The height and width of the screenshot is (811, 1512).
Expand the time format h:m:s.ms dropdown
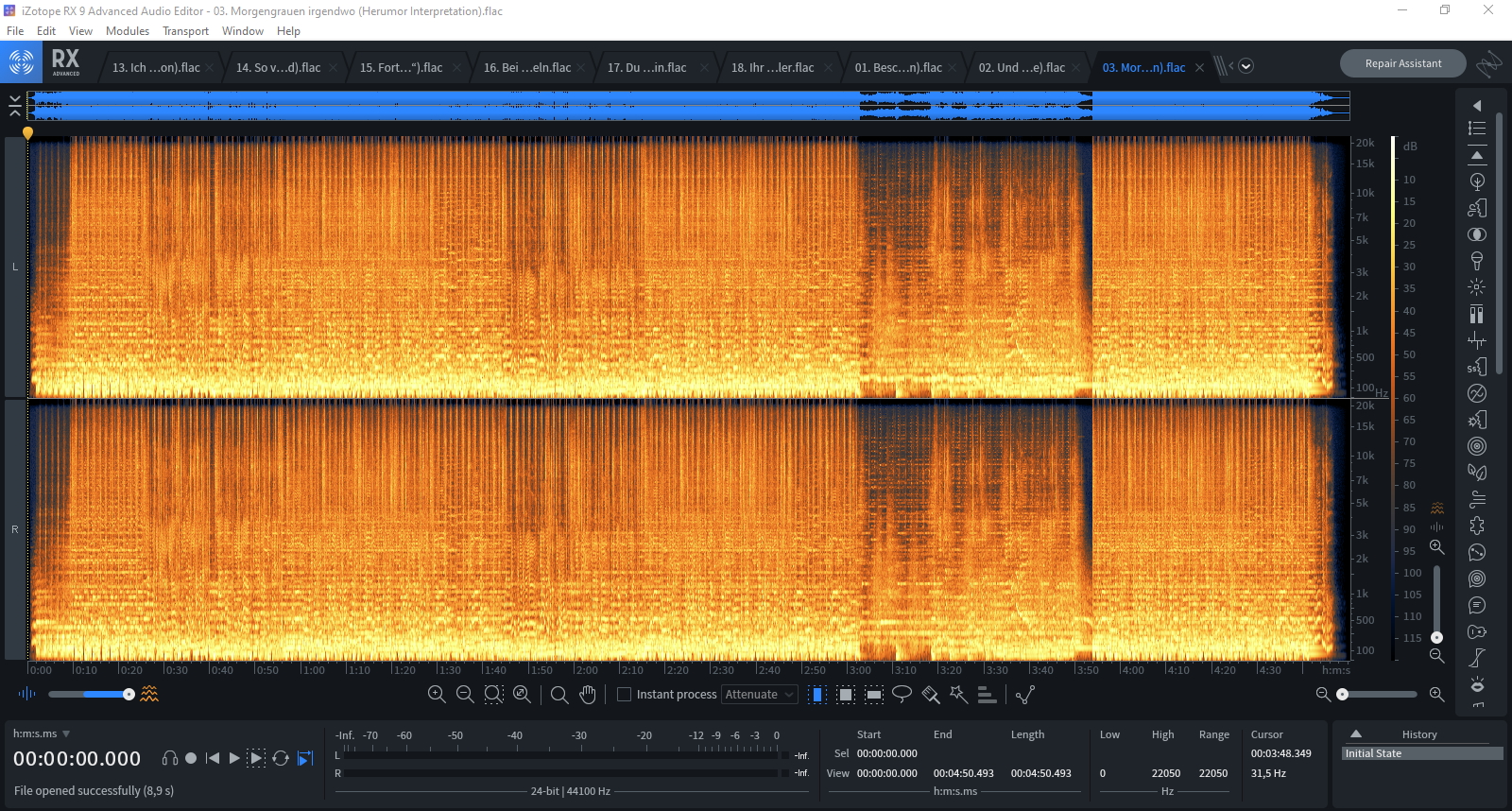click(66, 733)
